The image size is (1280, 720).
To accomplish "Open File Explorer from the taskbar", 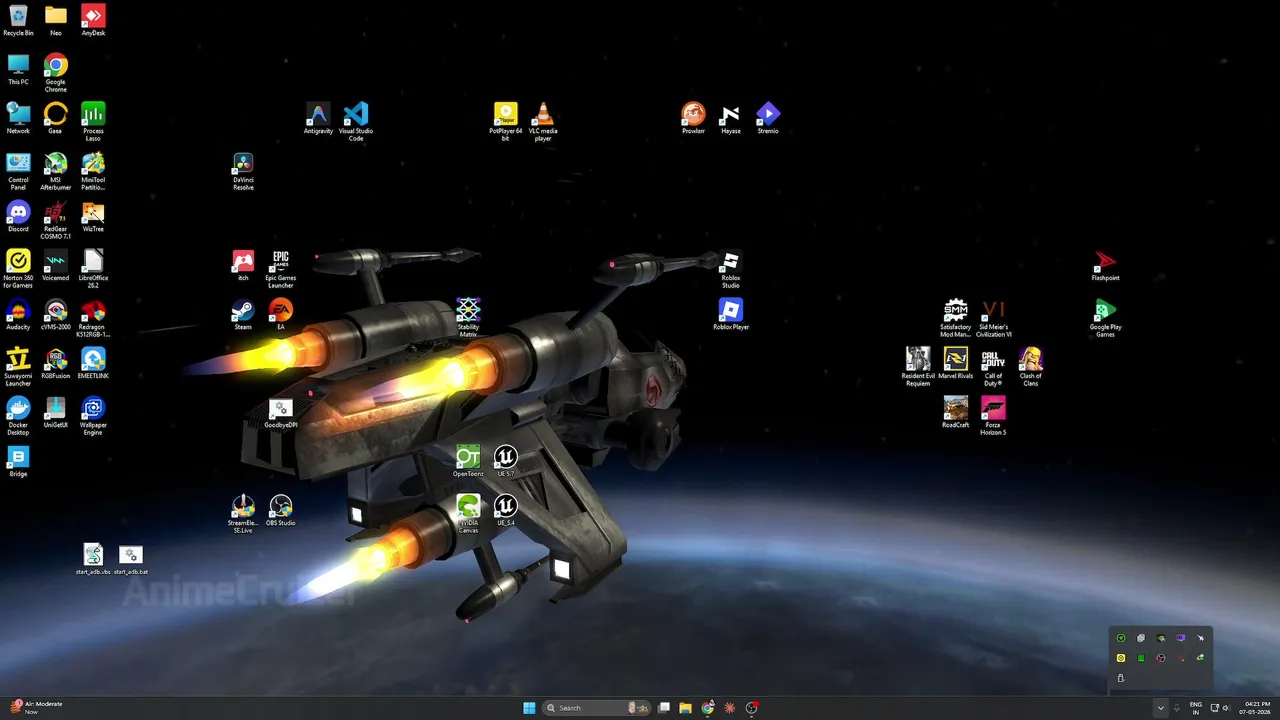I will (x=685, y=708).
